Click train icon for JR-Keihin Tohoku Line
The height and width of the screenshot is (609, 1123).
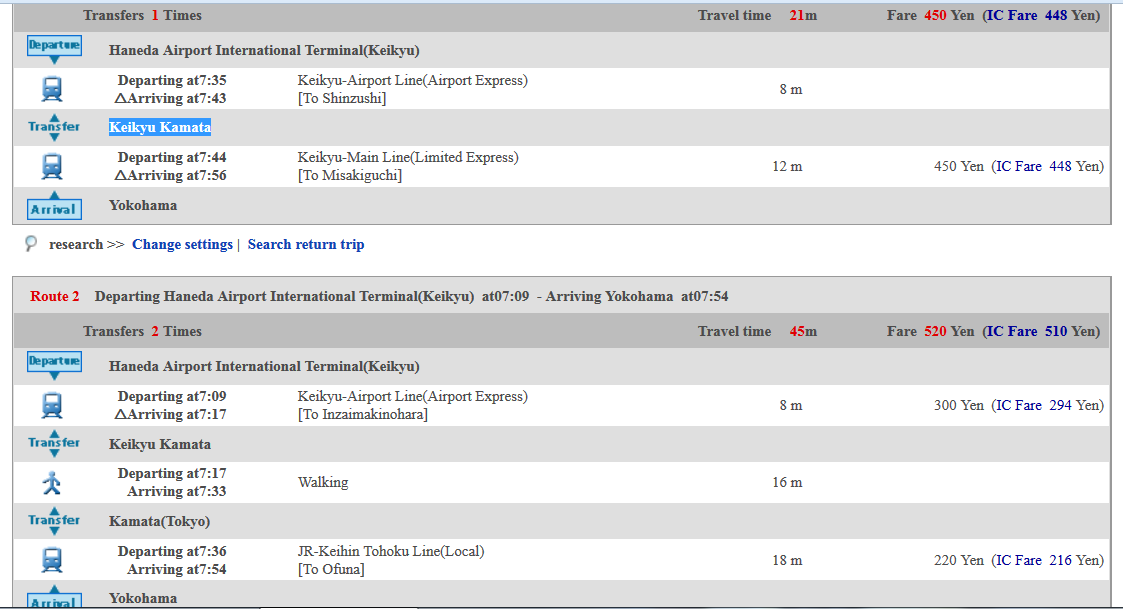tap(52, 560)
